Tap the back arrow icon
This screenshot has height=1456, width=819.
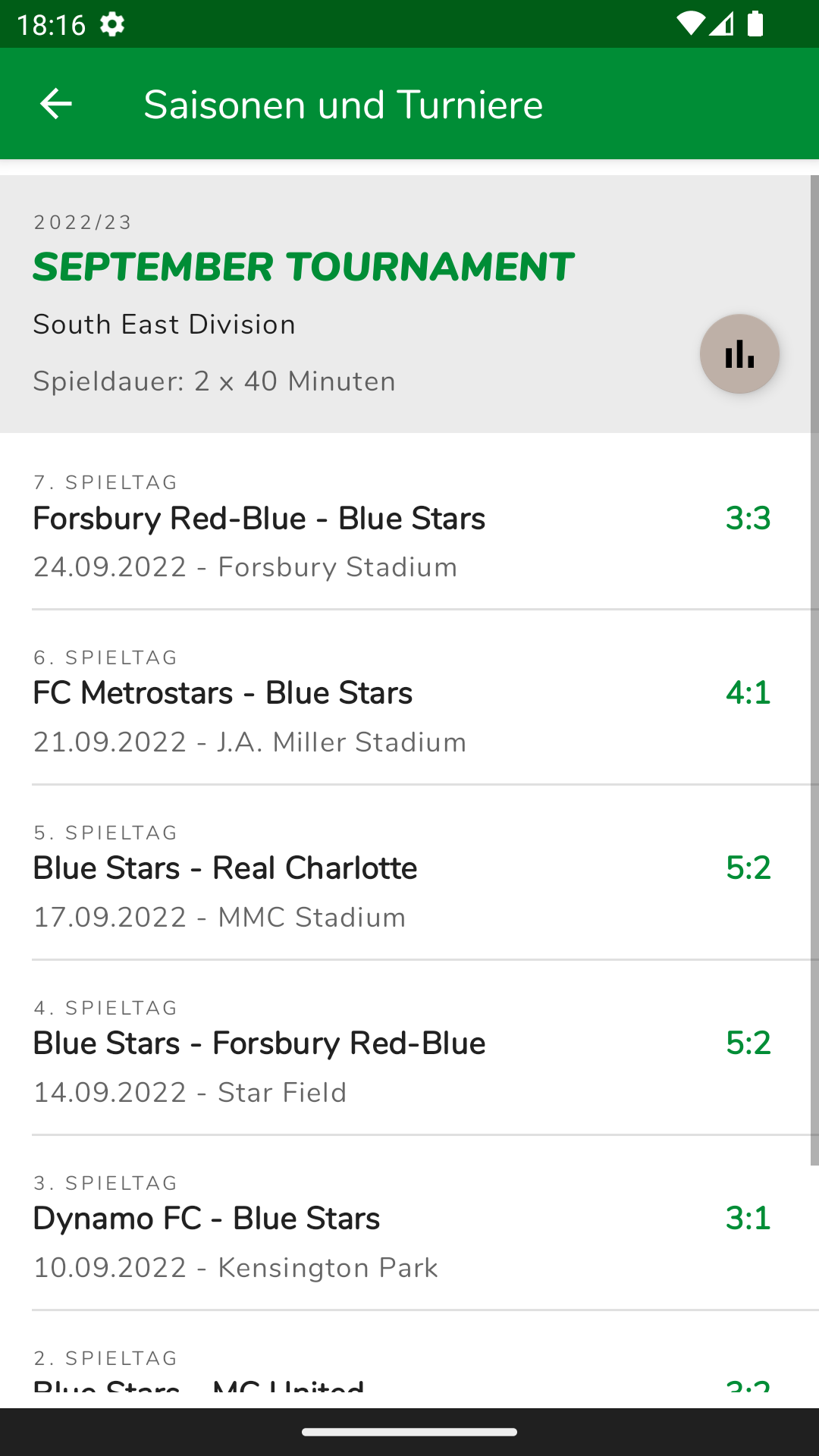[x=56, y=104]
